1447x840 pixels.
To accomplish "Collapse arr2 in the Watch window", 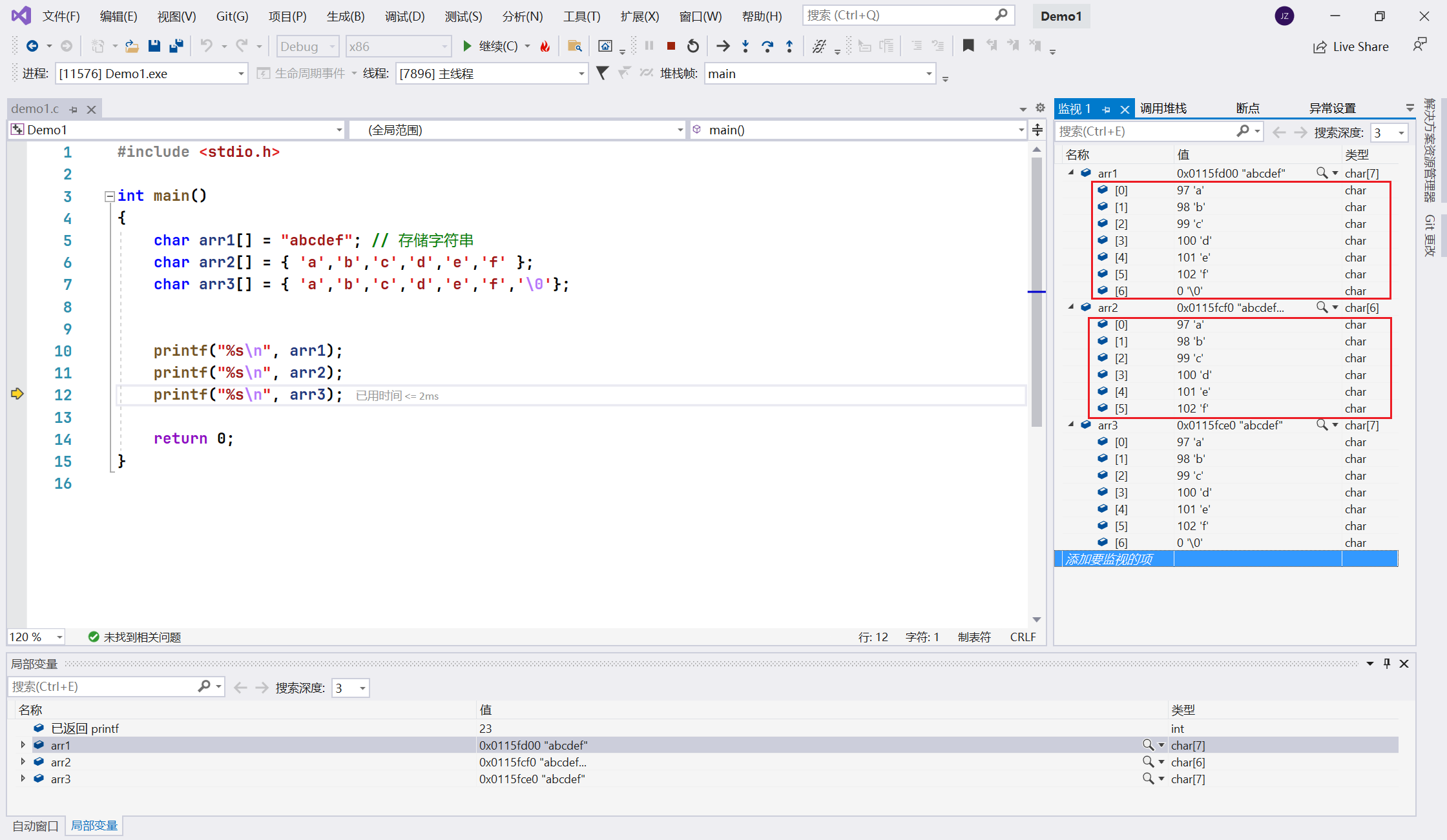I will pos(1071,307).
